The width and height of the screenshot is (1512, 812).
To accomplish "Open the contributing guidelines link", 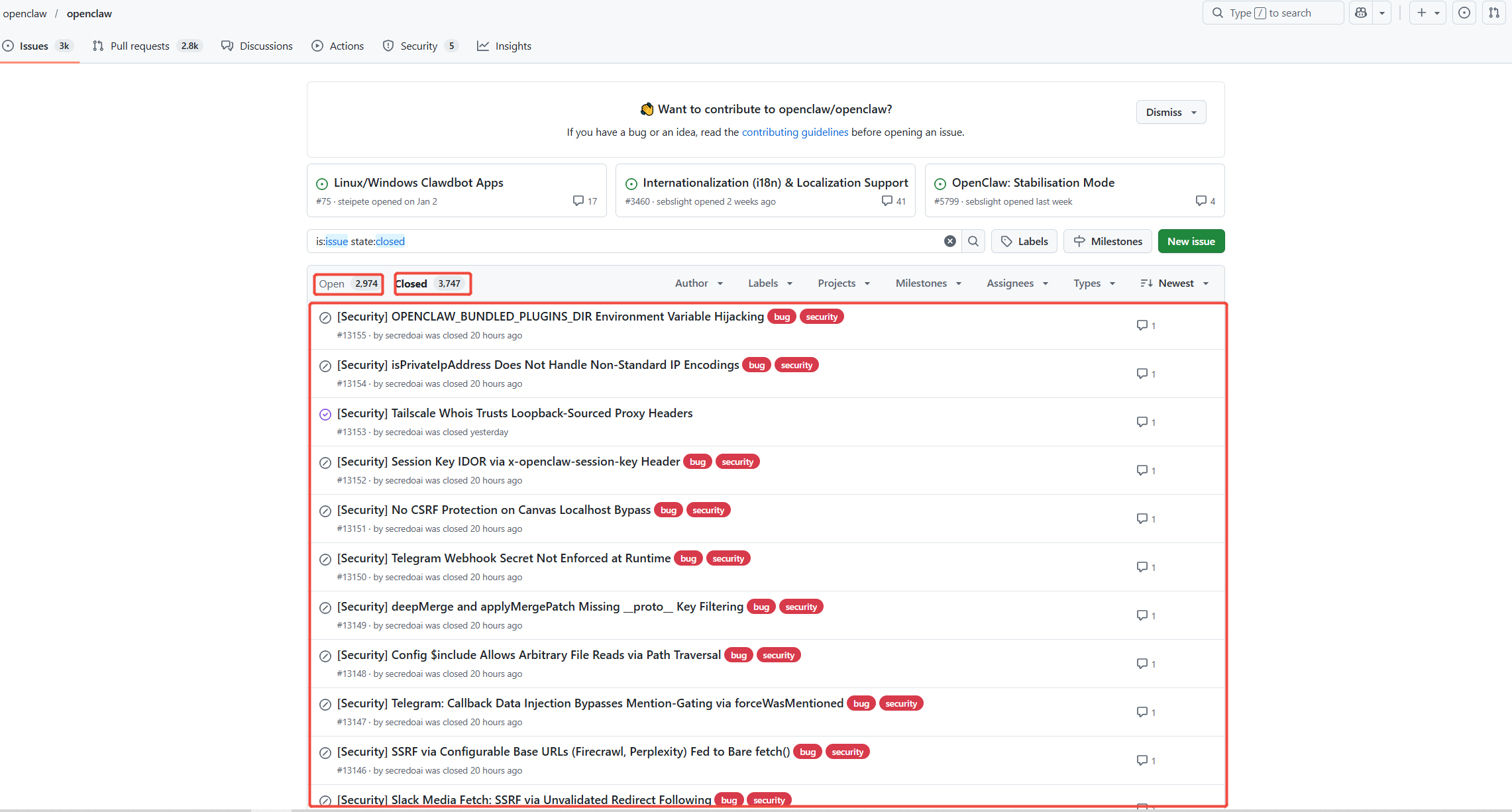I will (x=794, y=132).
